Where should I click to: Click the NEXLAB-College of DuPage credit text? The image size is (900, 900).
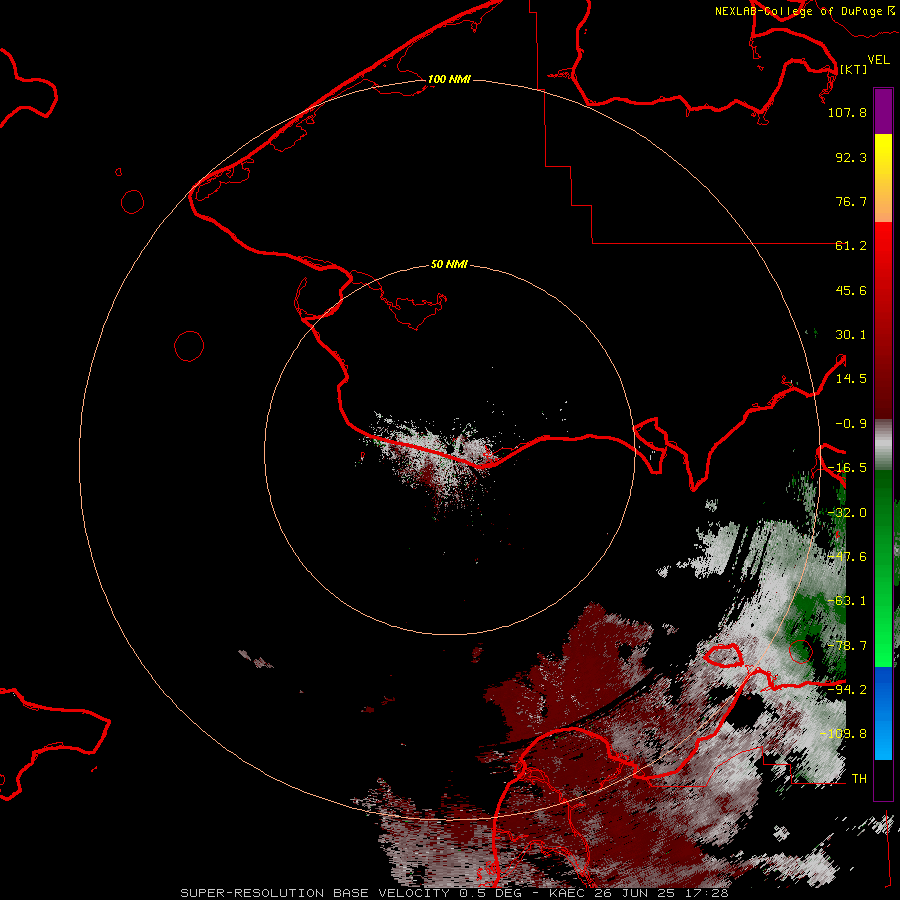[x=798, y=11]
